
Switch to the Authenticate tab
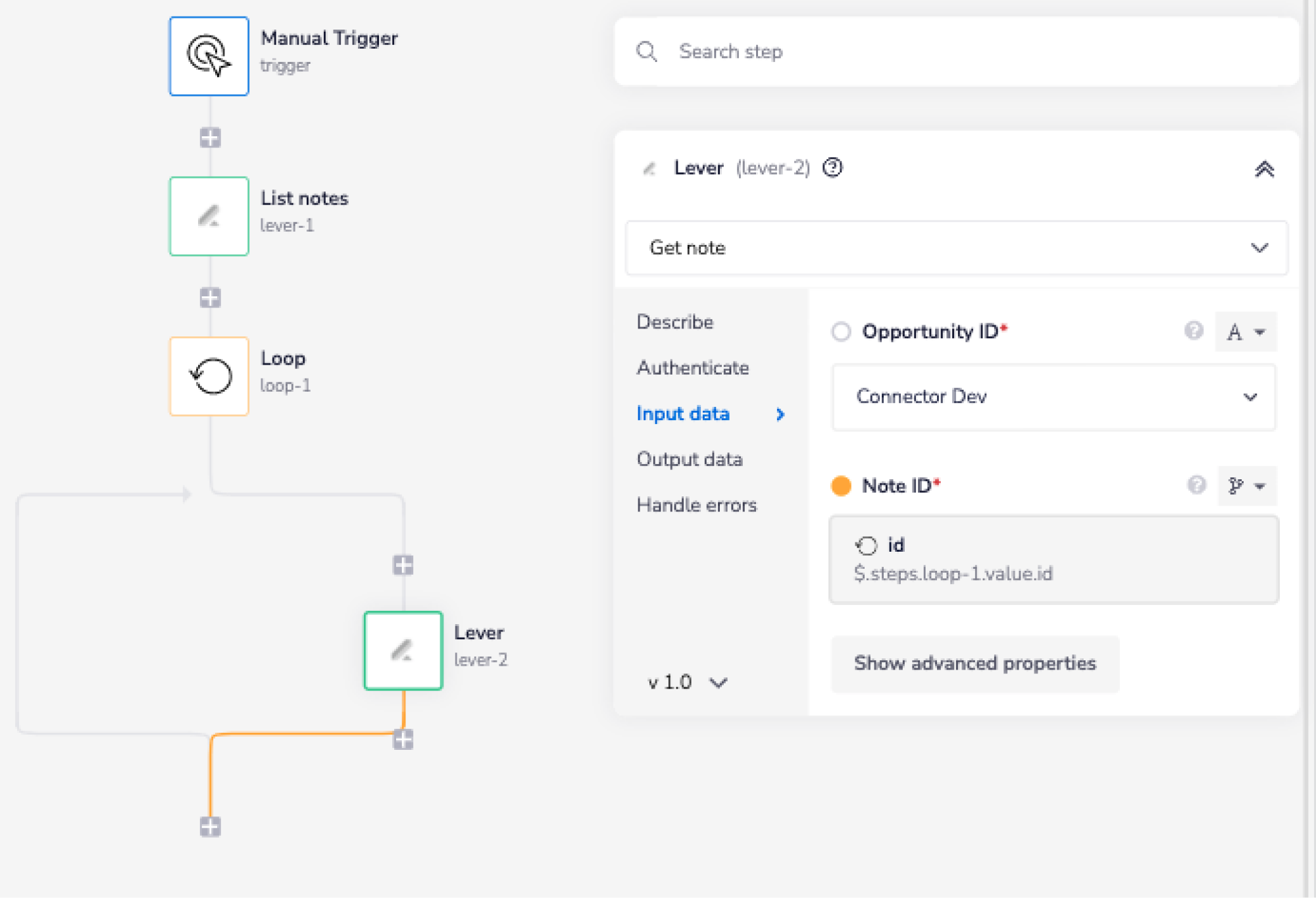click(x=692, y=367)
